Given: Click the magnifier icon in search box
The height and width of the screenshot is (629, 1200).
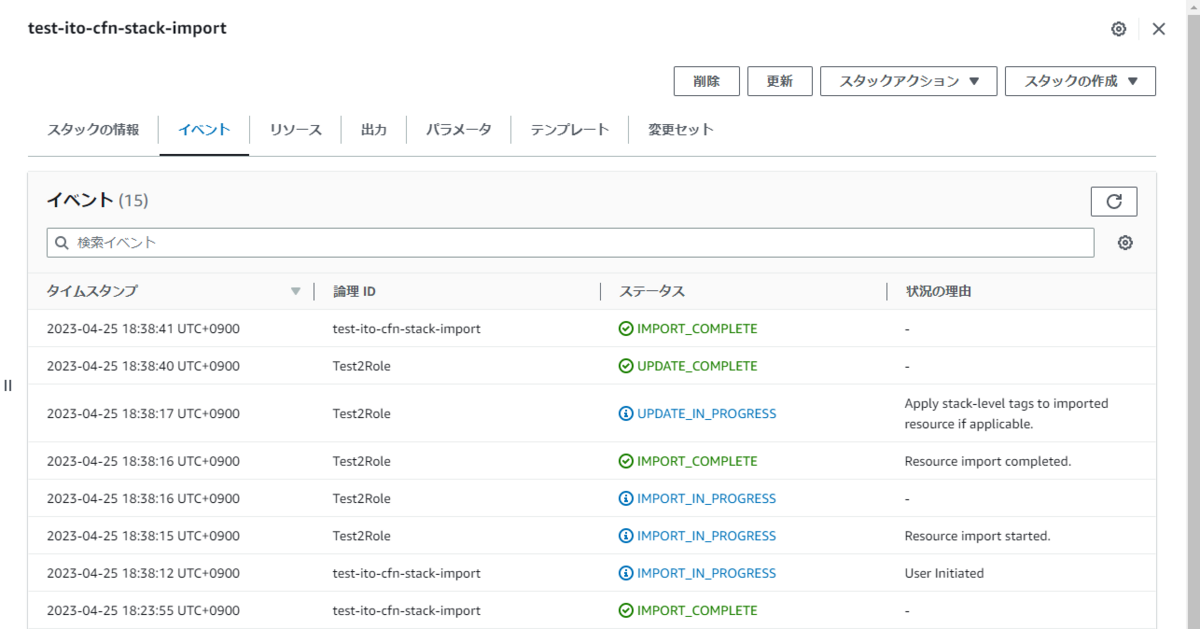Looking at the screenshot, I should (x=62, y=242).
